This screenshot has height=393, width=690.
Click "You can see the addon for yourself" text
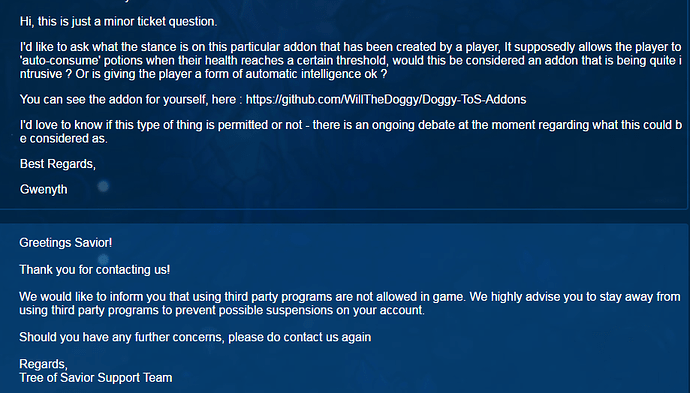click(x=128, y=100)
